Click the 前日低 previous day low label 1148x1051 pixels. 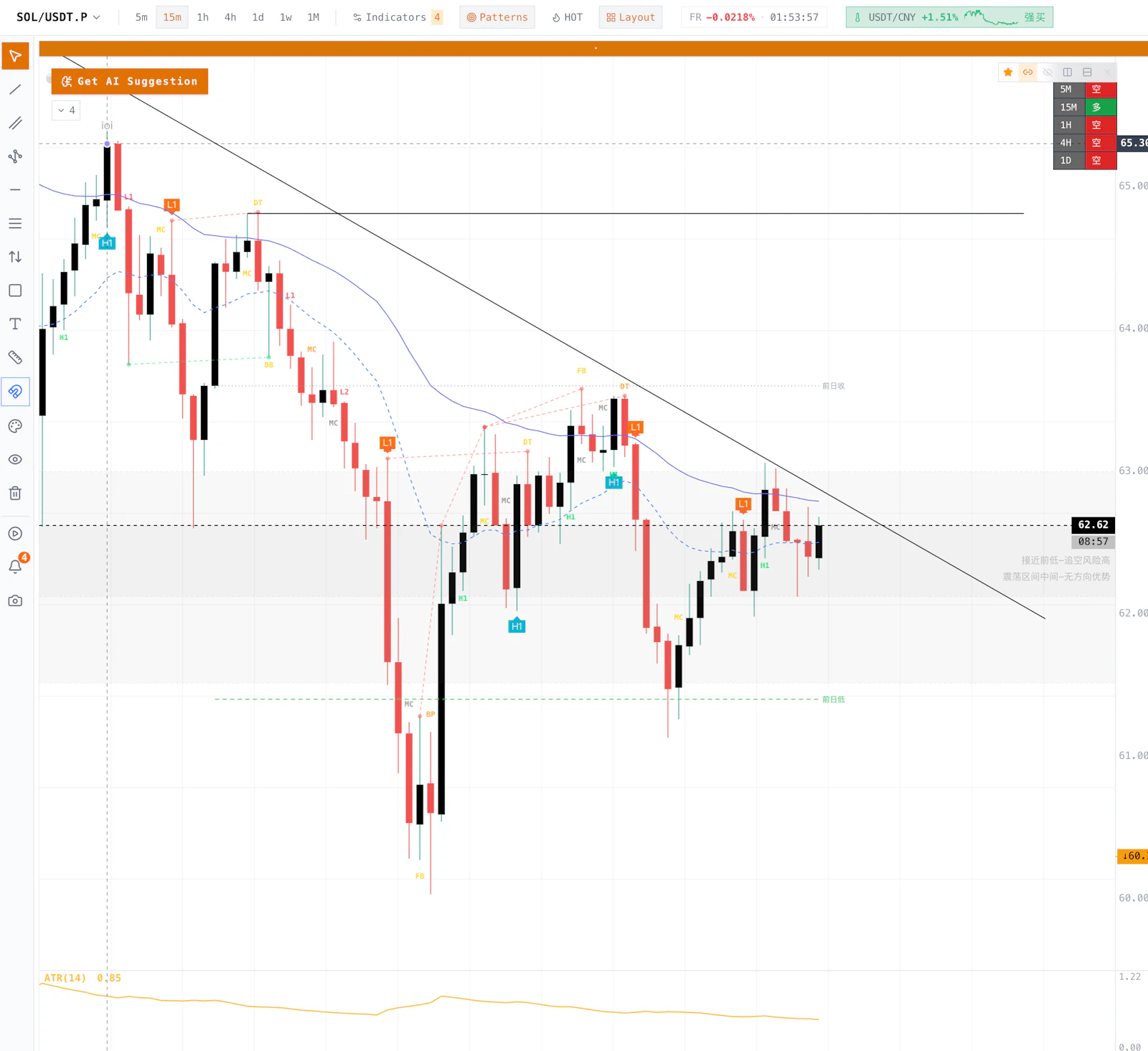(833, 699)
